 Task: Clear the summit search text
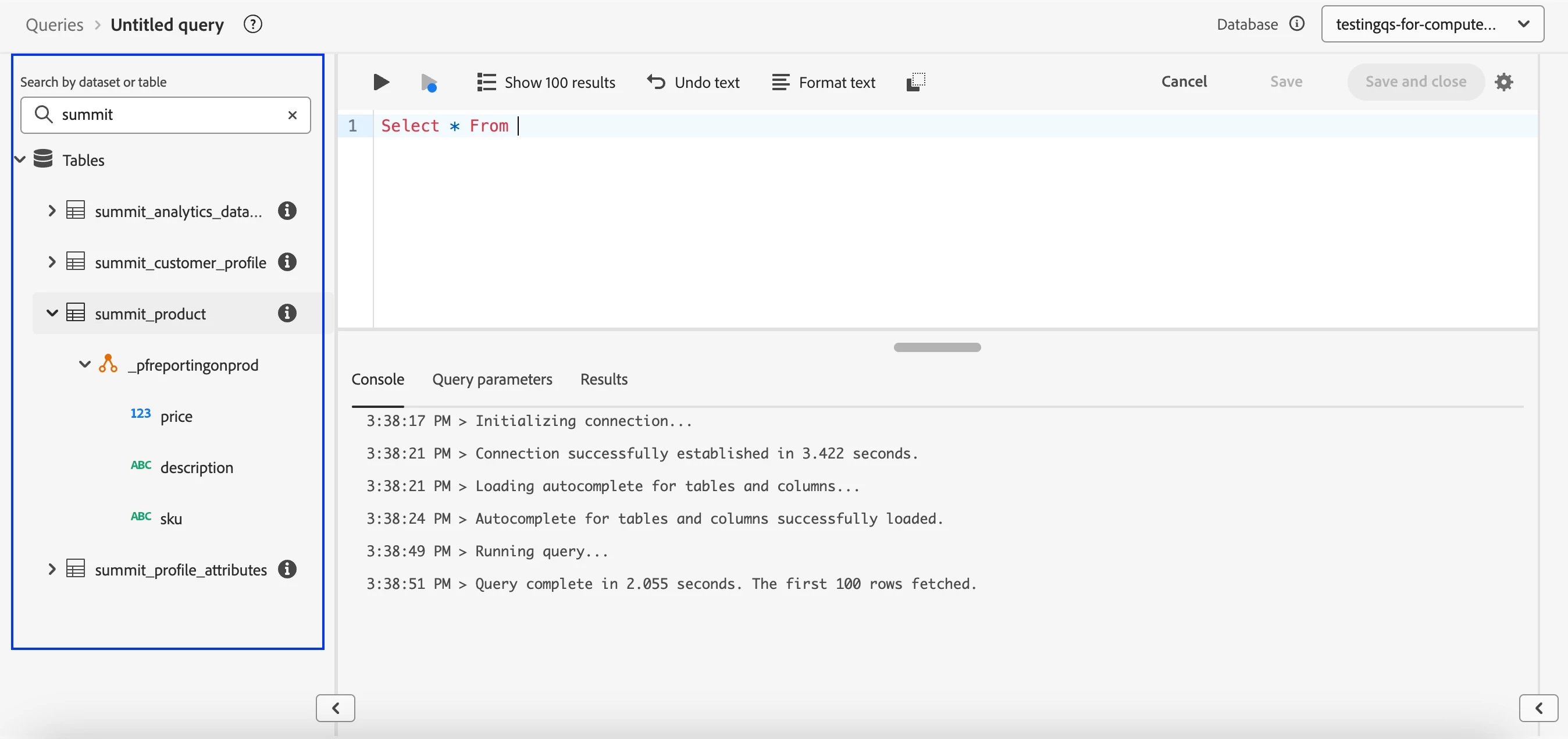292,115
